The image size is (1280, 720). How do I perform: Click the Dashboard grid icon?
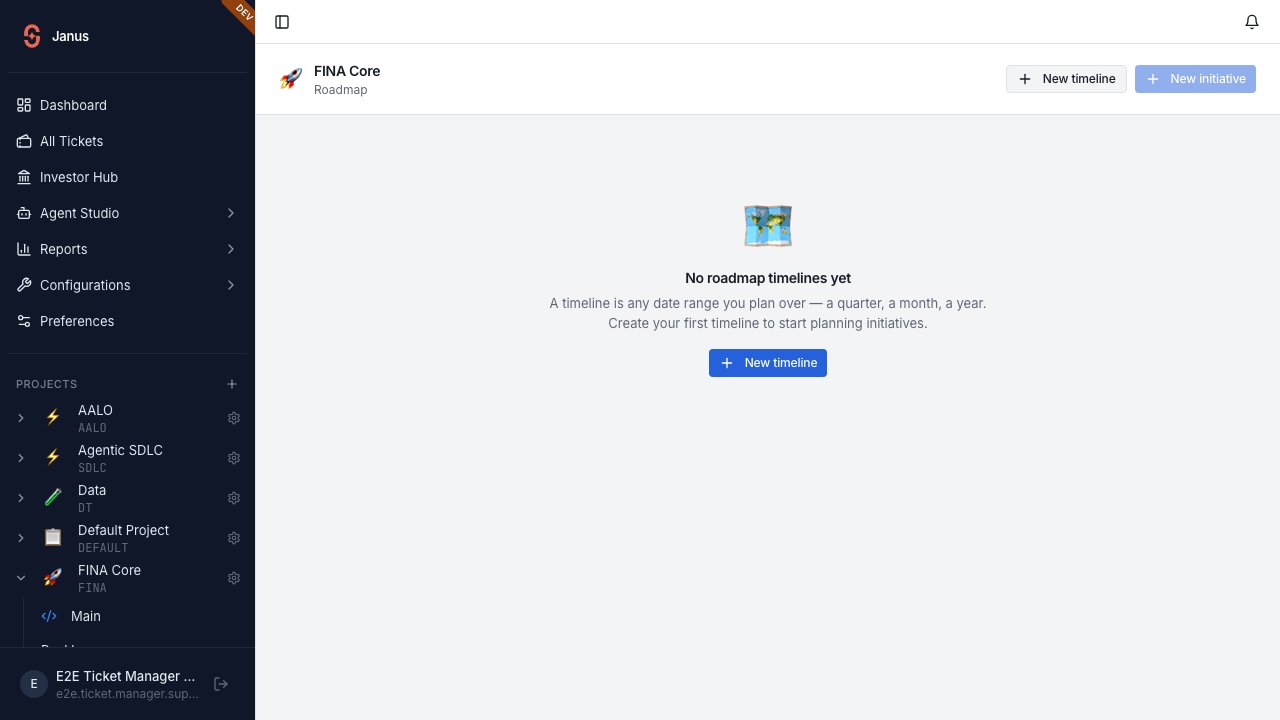coord(24,105)
